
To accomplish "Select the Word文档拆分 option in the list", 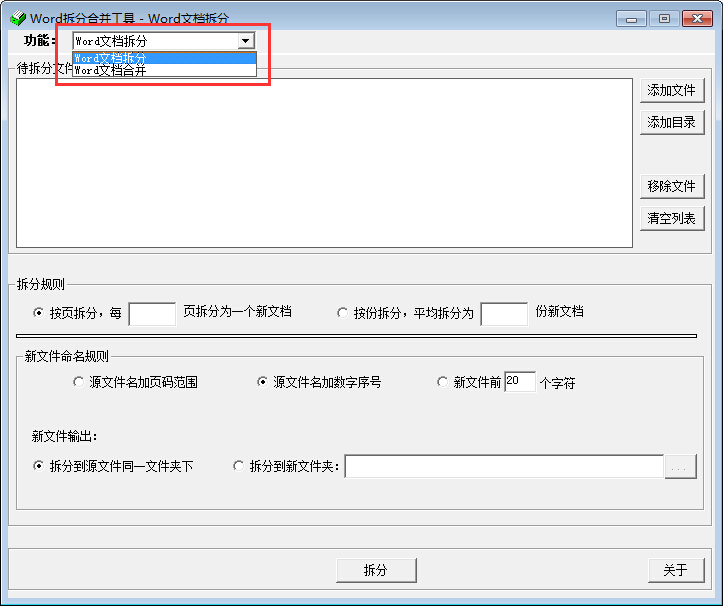I will [x=165, y=58].
